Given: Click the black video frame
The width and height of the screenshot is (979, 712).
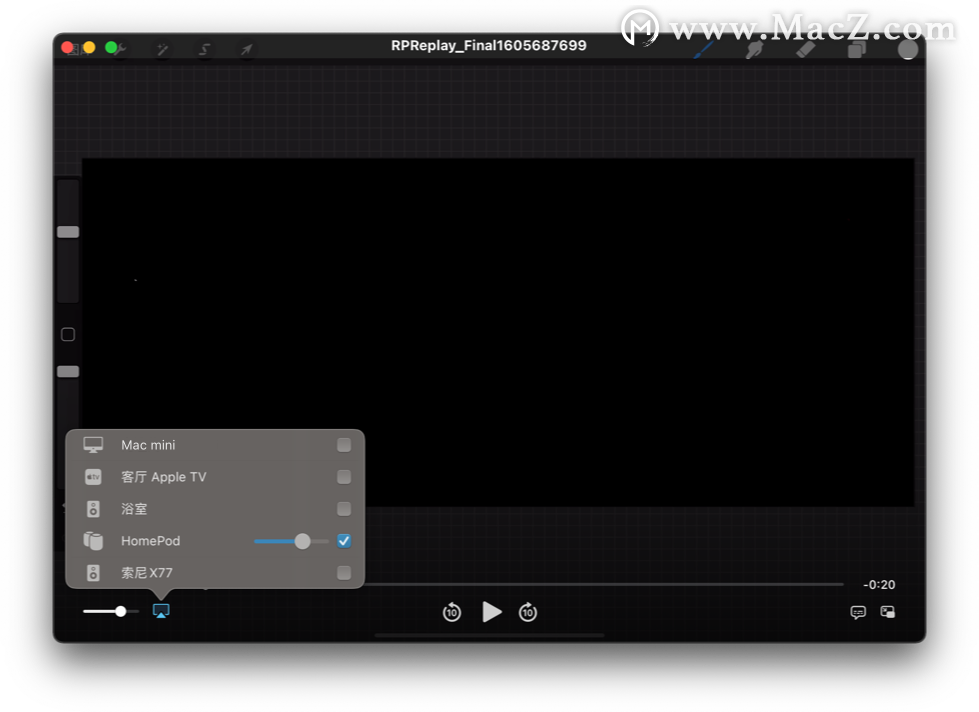Looking at the screenshot, I should [x=498, y=332].
